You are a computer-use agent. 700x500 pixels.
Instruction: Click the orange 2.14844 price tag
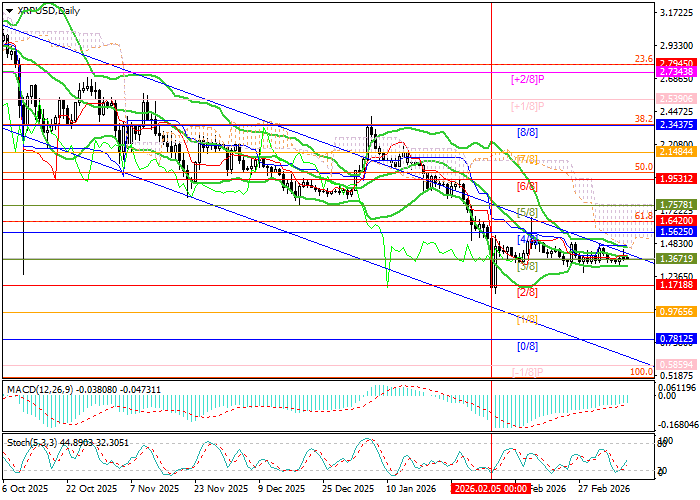click(x=676, y=153)
